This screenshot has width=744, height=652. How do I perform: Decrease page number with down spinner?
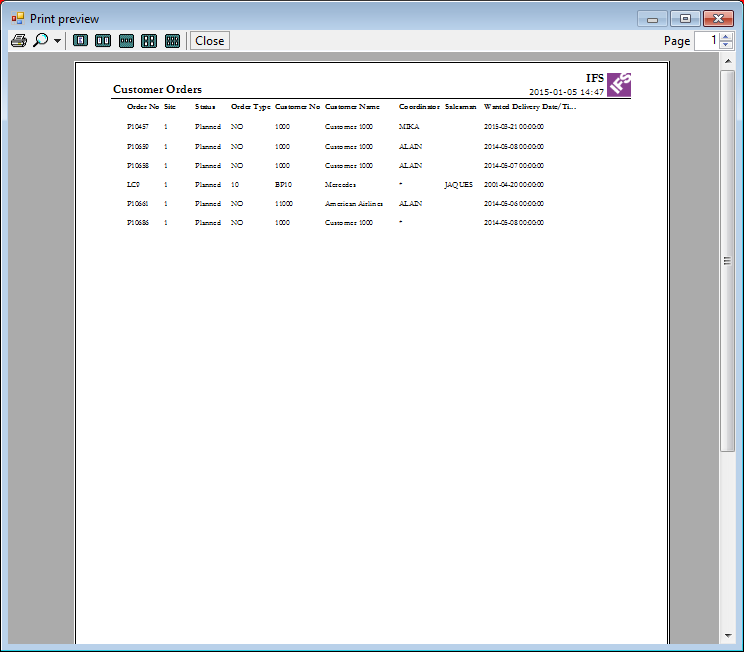coord(727,45)
